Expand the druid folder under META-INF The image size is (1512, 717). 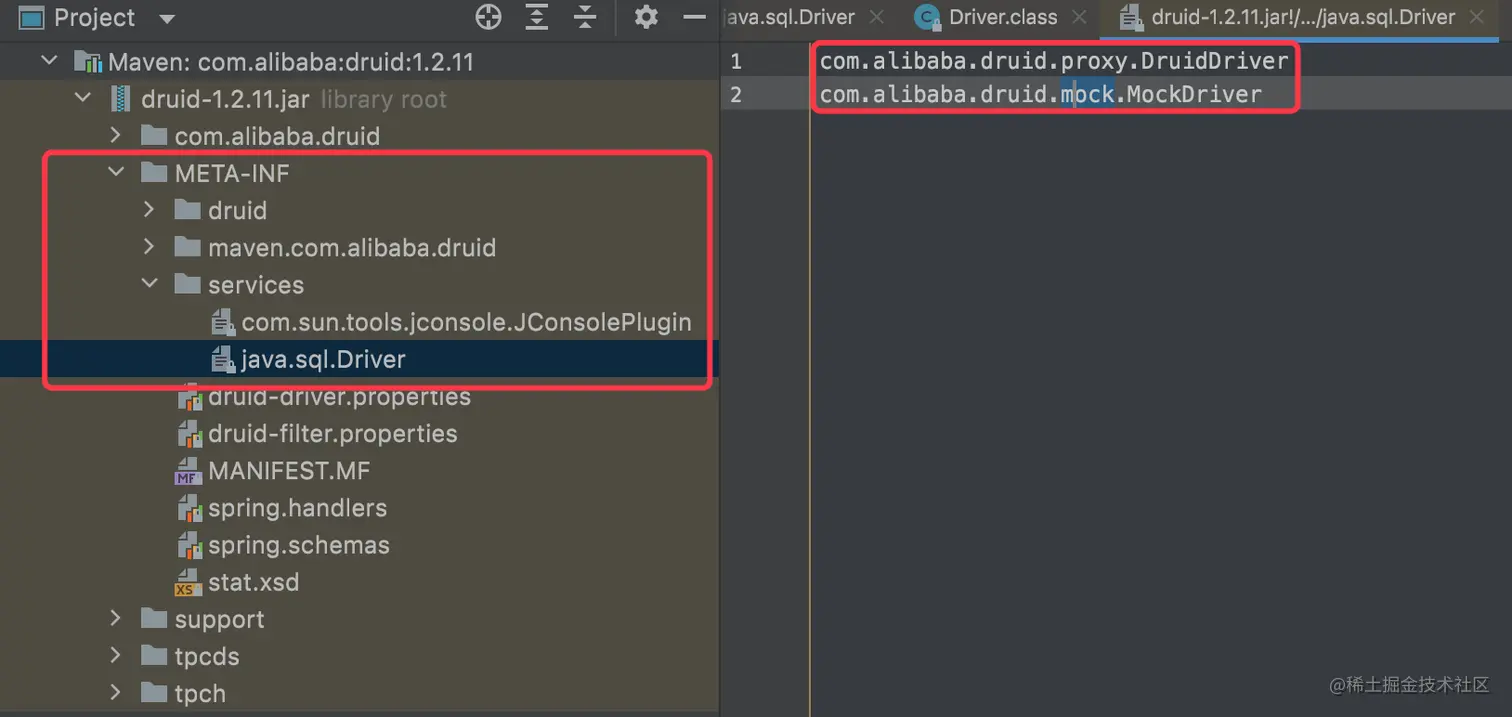(150, 210)
